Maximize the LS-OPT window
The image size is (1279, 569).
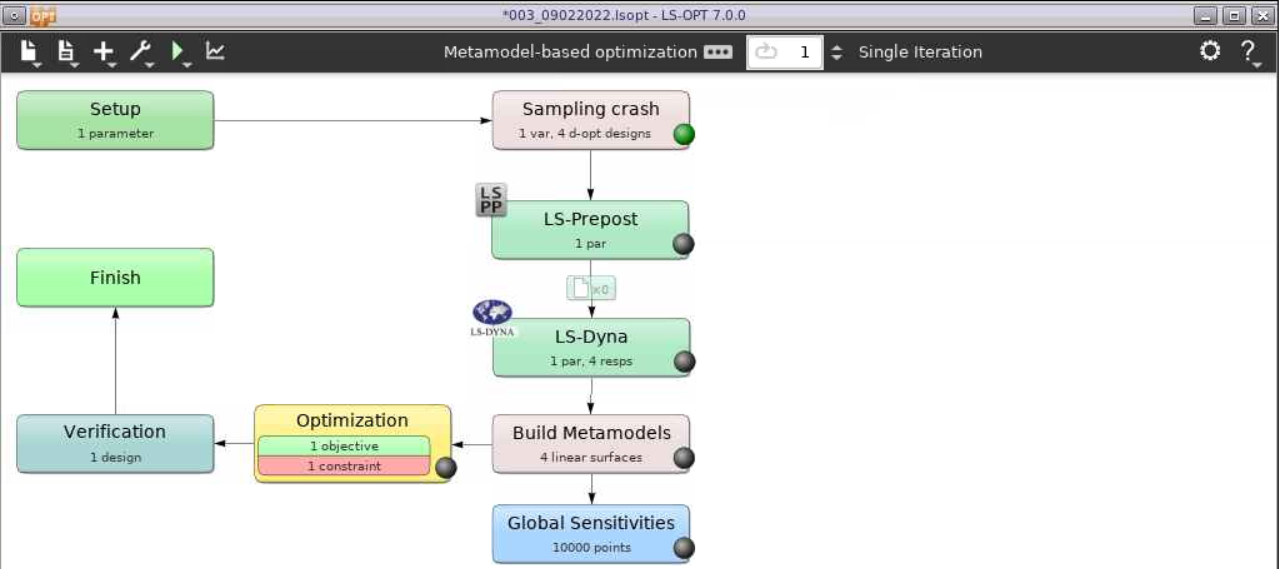[x=1234, y=15]
